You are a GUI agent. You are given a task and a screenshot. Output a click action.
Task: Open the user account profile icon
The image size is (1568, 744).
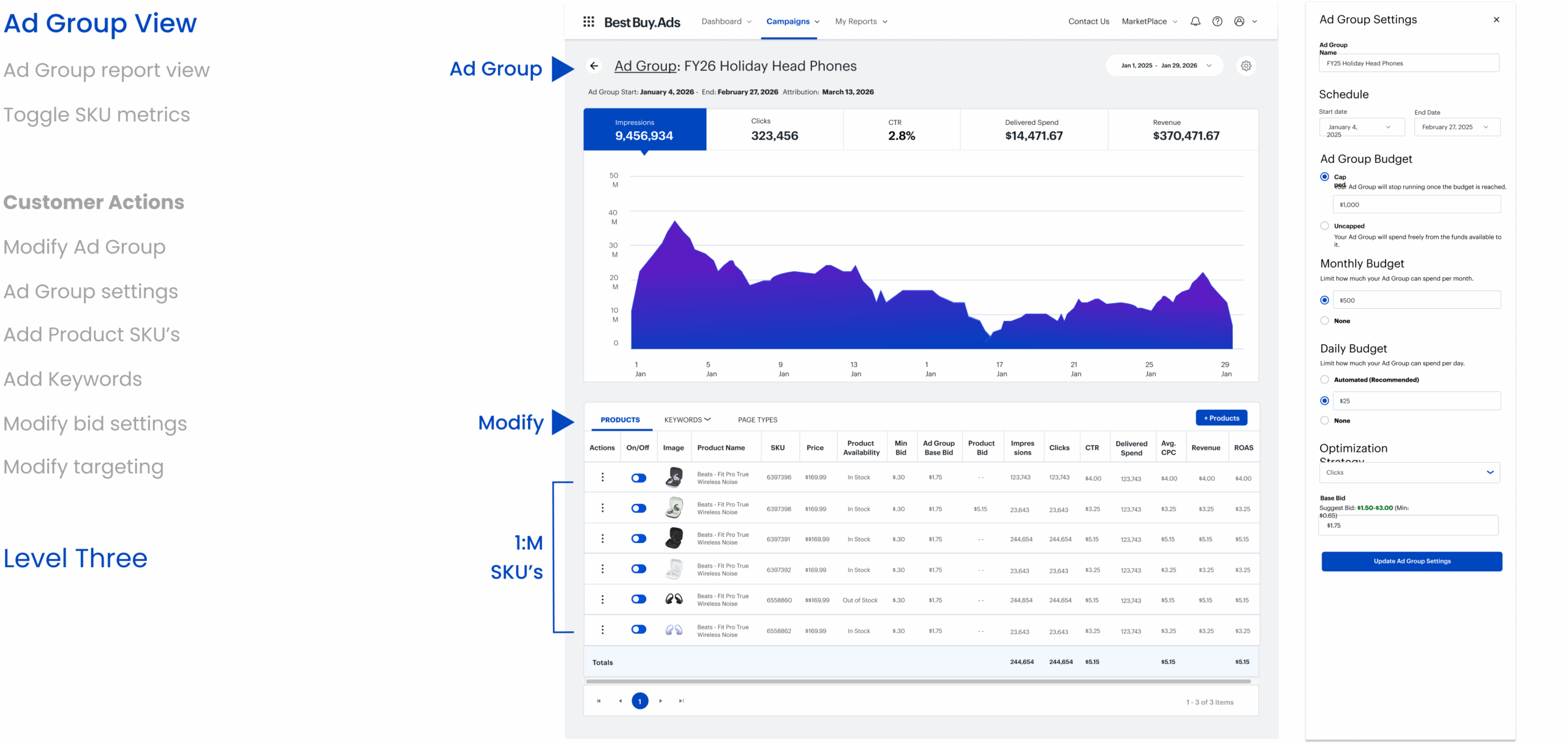(x=1239, y=21)
